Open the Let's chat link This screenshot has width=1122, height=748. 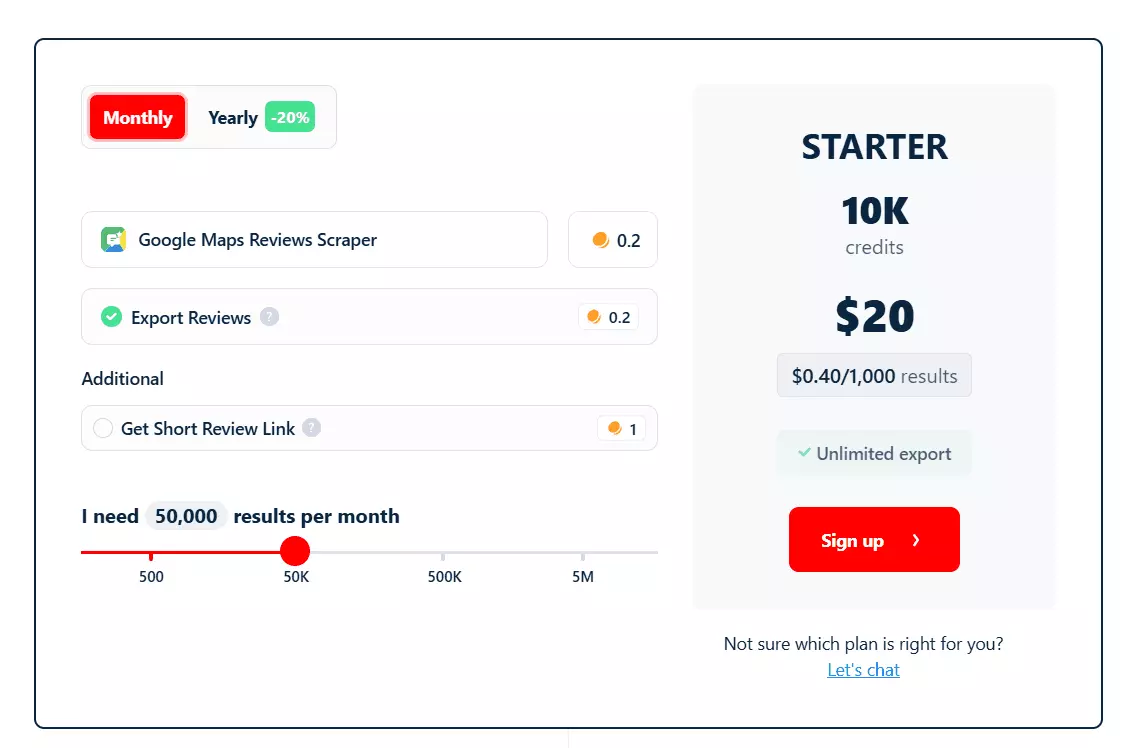[863, 669]
